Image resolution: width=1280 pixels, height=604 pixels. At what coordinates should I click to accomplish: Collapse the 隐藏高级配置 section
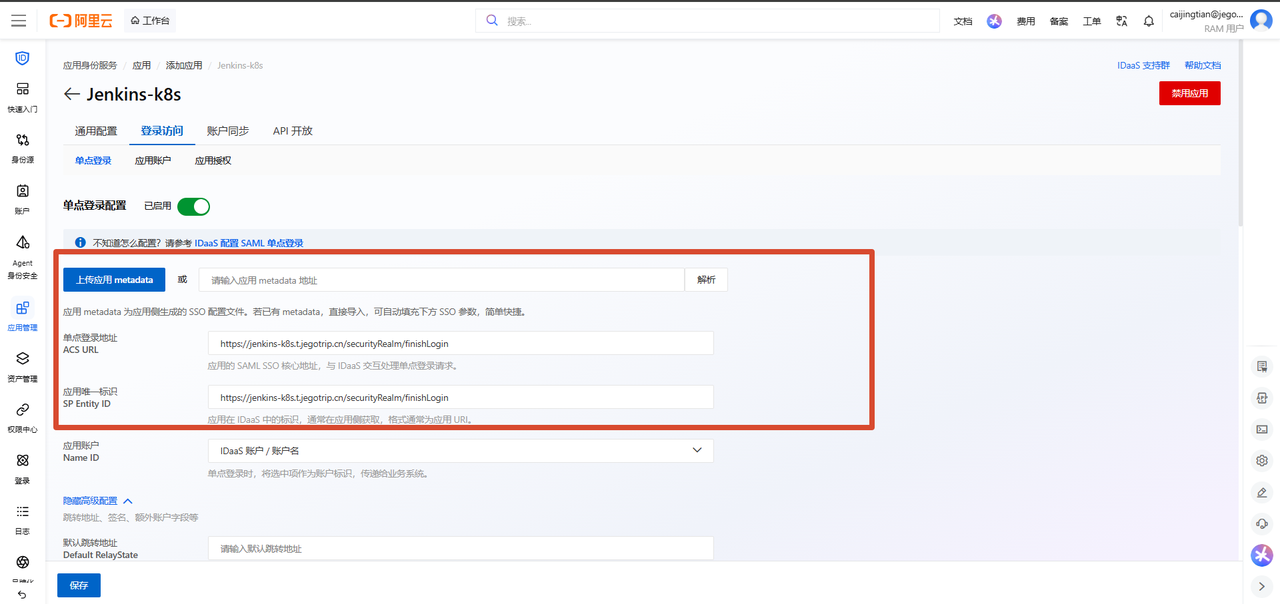point(97,501)
